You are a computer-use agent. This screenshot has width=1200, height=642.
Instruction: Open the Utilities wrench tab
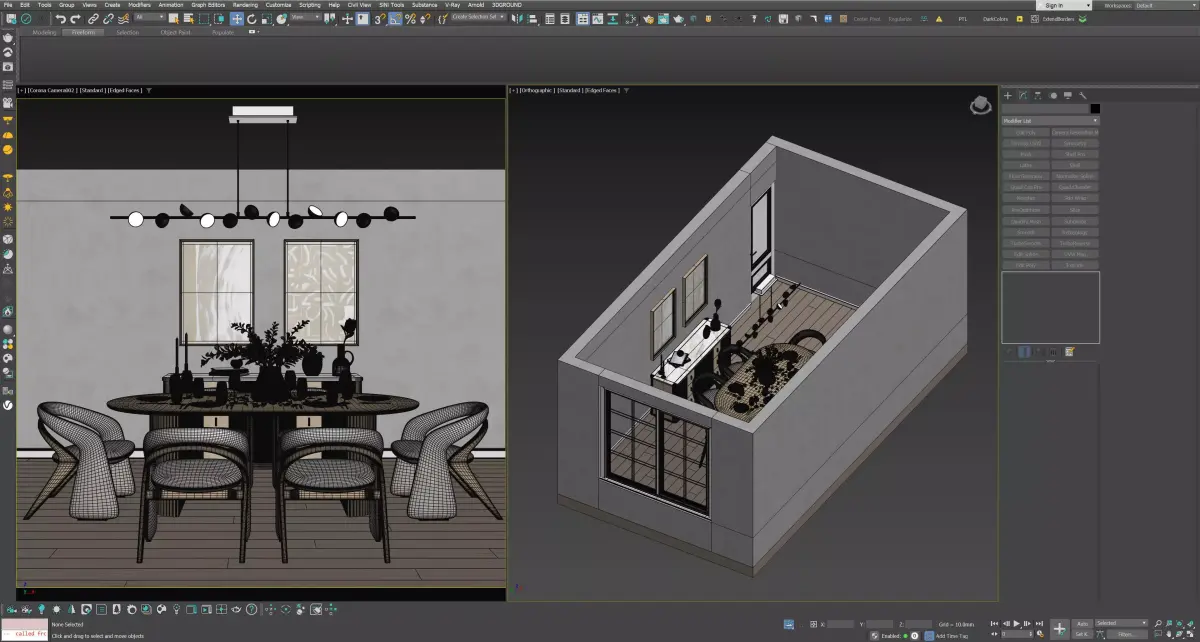click(x=1083, y=96)
